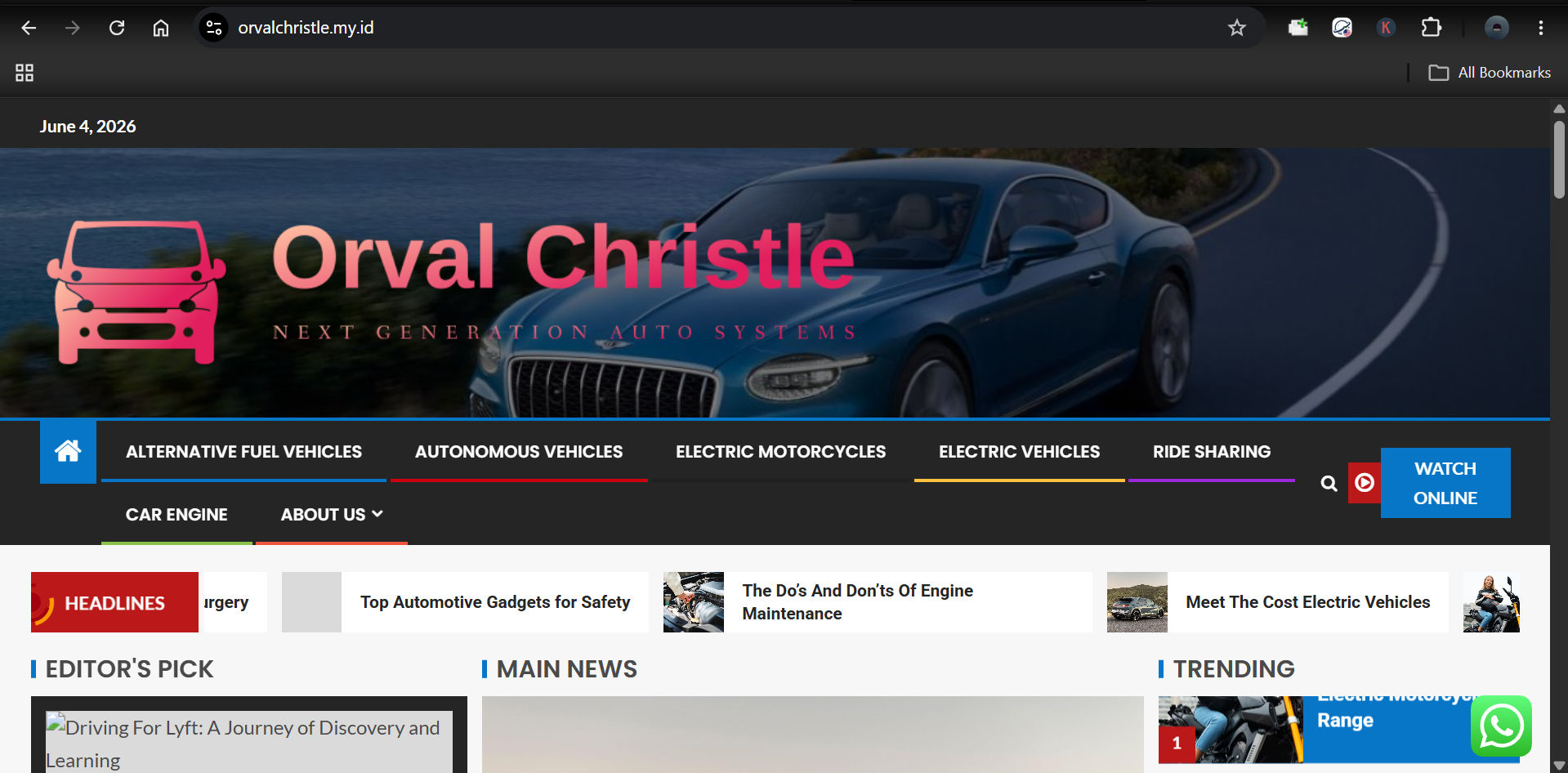Click the blue home icon in site navigation

pos(68,452)
